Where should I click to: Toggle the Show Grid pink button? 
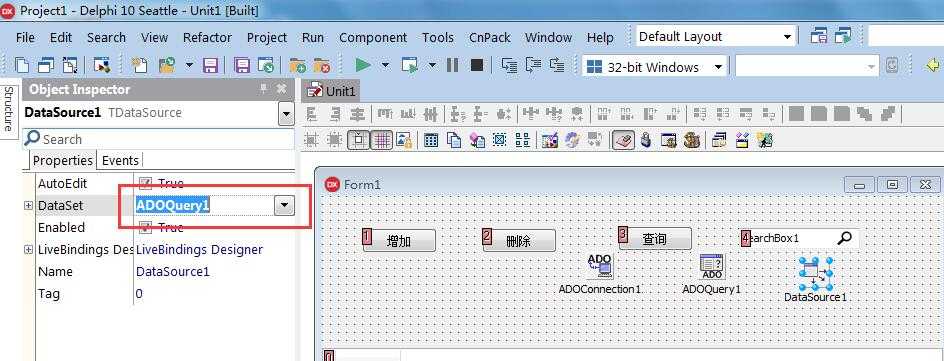coord(381,140)
